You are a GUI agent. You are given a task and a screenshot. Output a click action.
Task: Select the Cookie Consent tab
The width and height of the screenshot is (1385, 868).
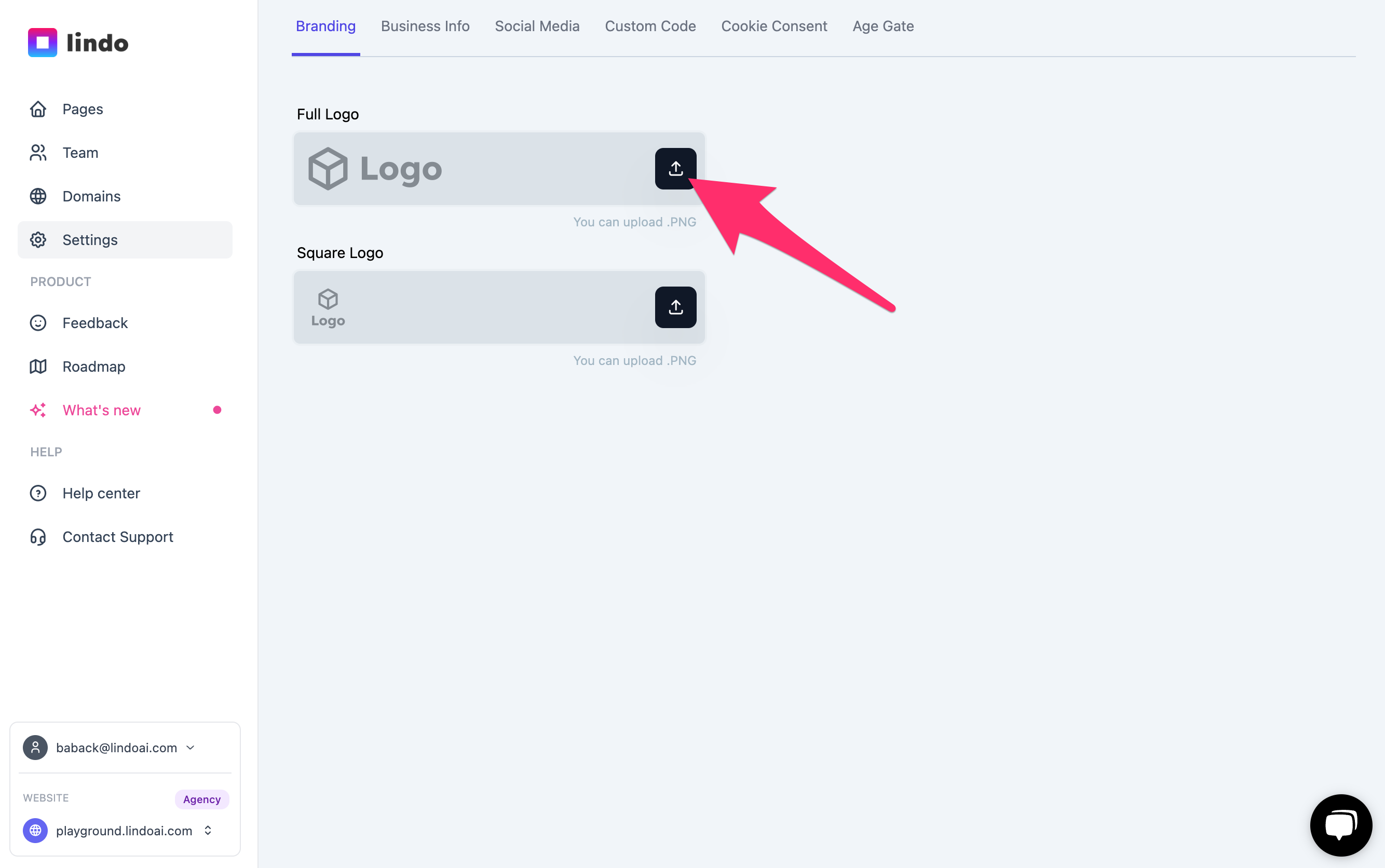(x=775, y=26)
